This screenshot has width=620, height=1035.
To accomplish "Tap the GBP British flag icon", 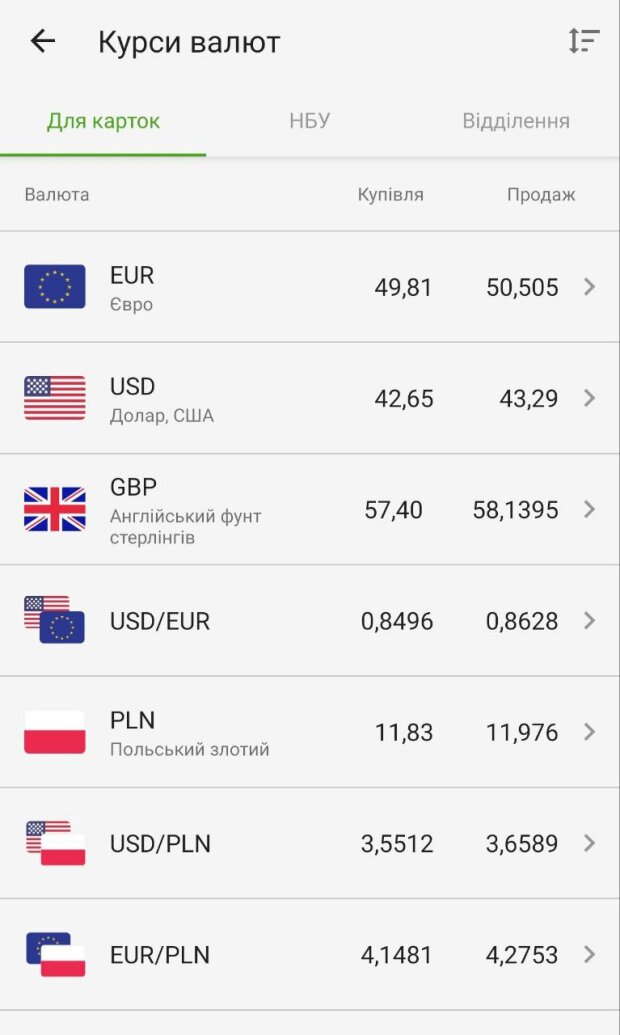I will (55, 509).
